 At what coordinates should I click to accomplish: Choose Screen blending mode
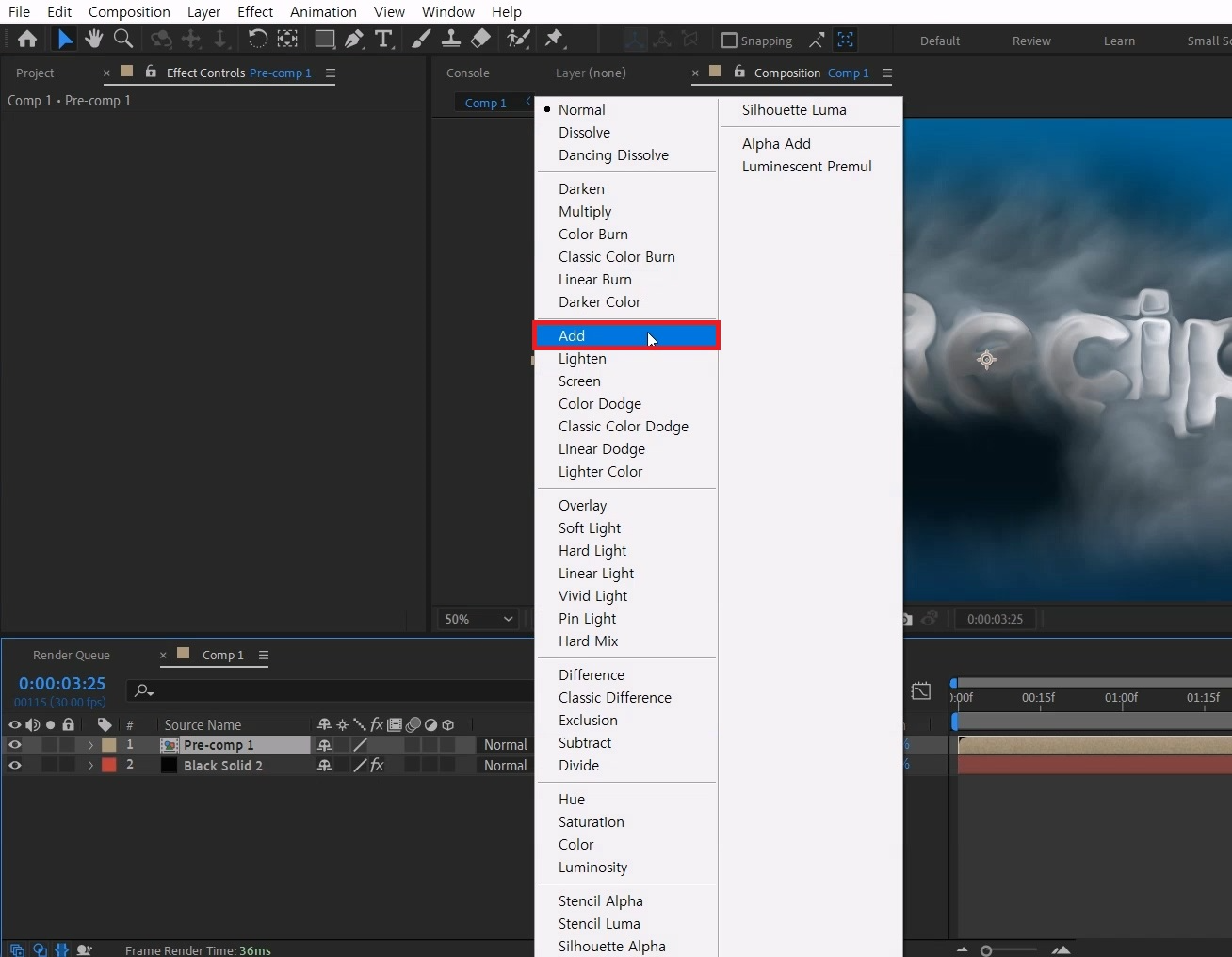[x=626, y=381]
